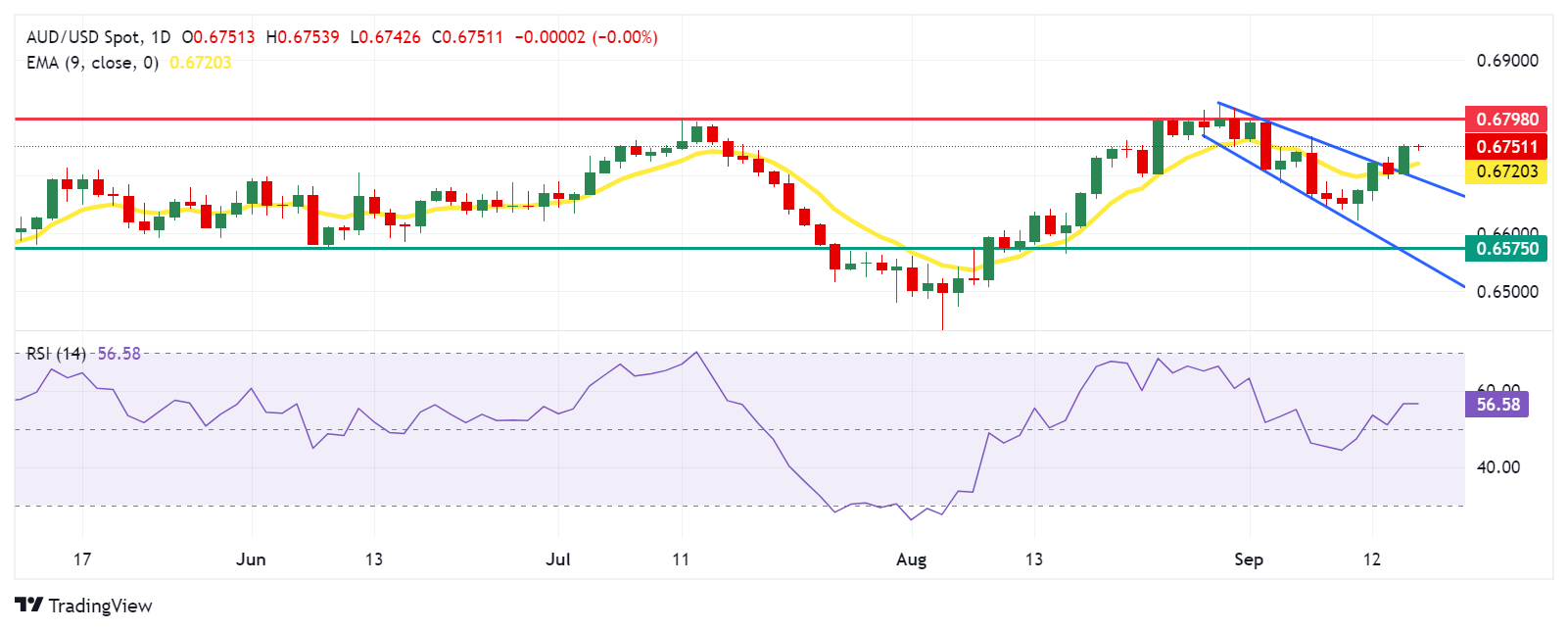
Task: Click the Jun label on time axis
Action: coord(252,559)
